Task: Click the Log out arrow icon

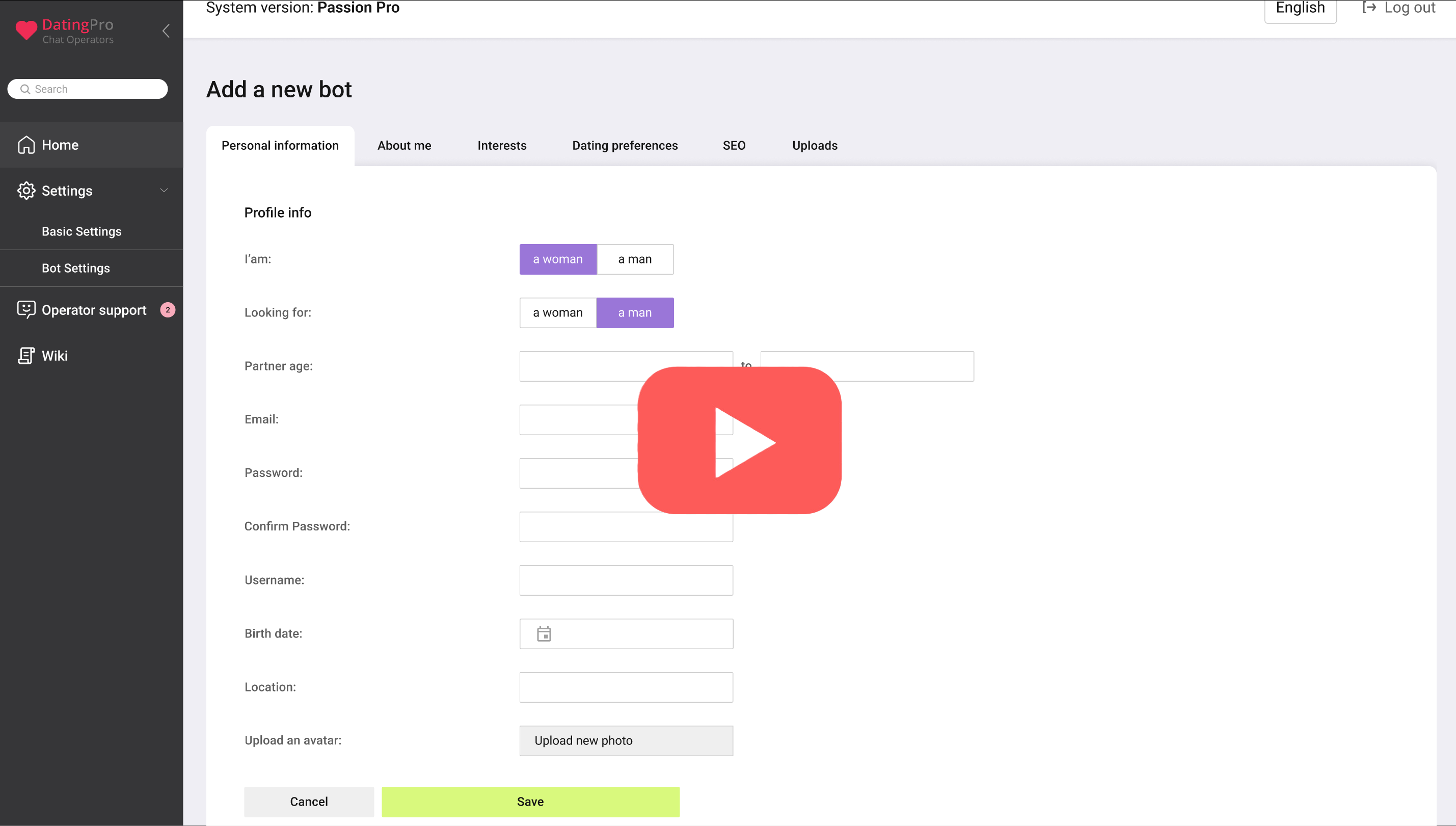Action: 1369,8
